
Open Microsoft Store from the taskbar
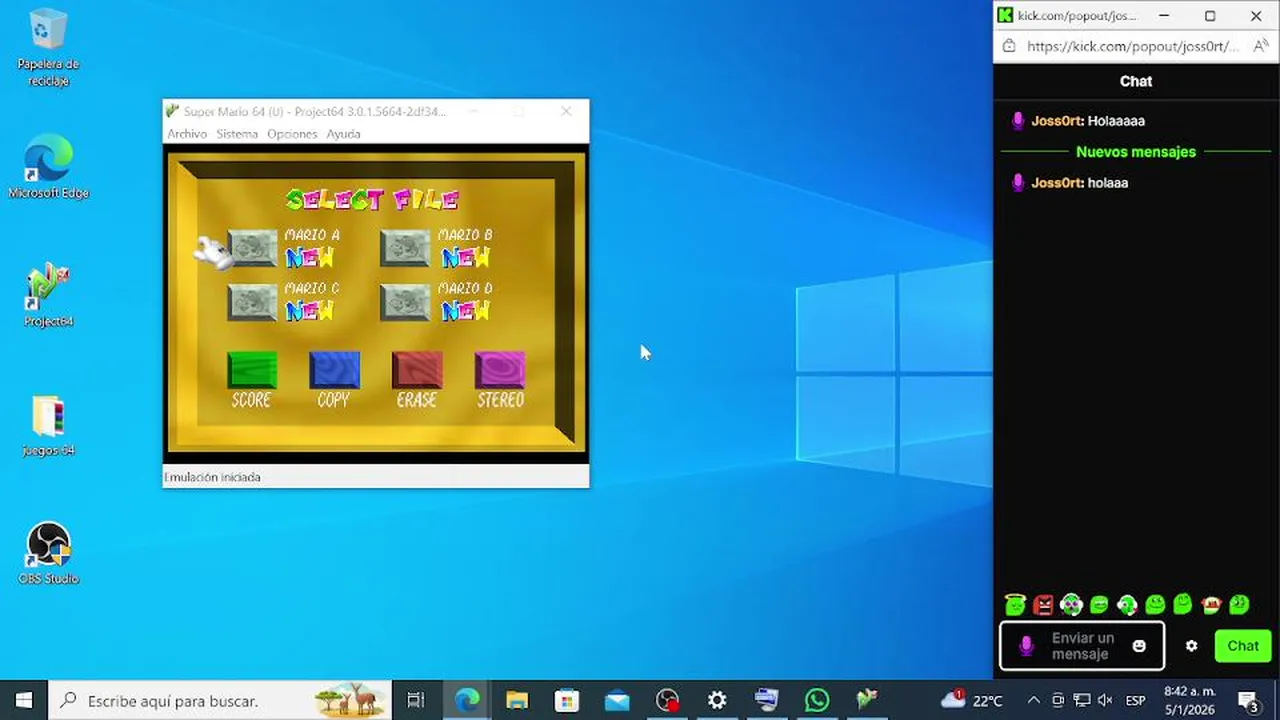(567, 700)
